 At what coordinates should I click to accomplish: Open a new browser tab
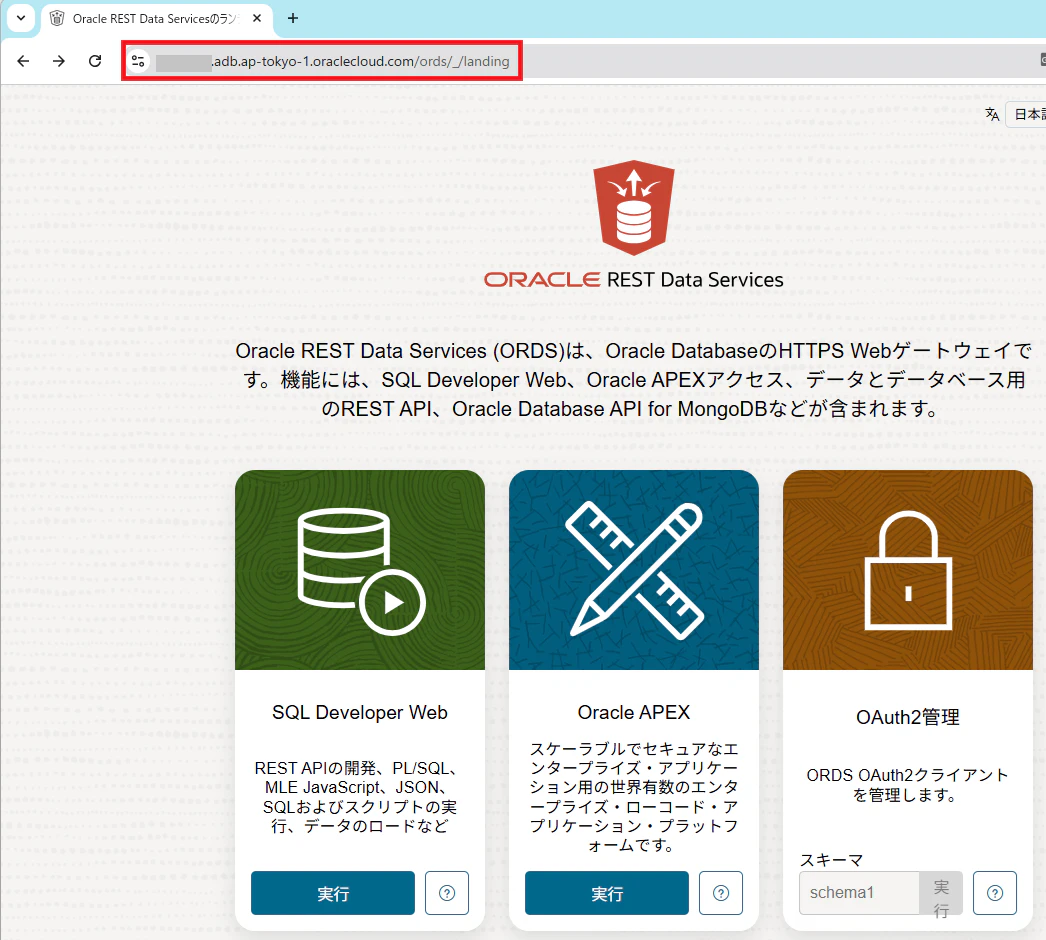coord(293,19)
